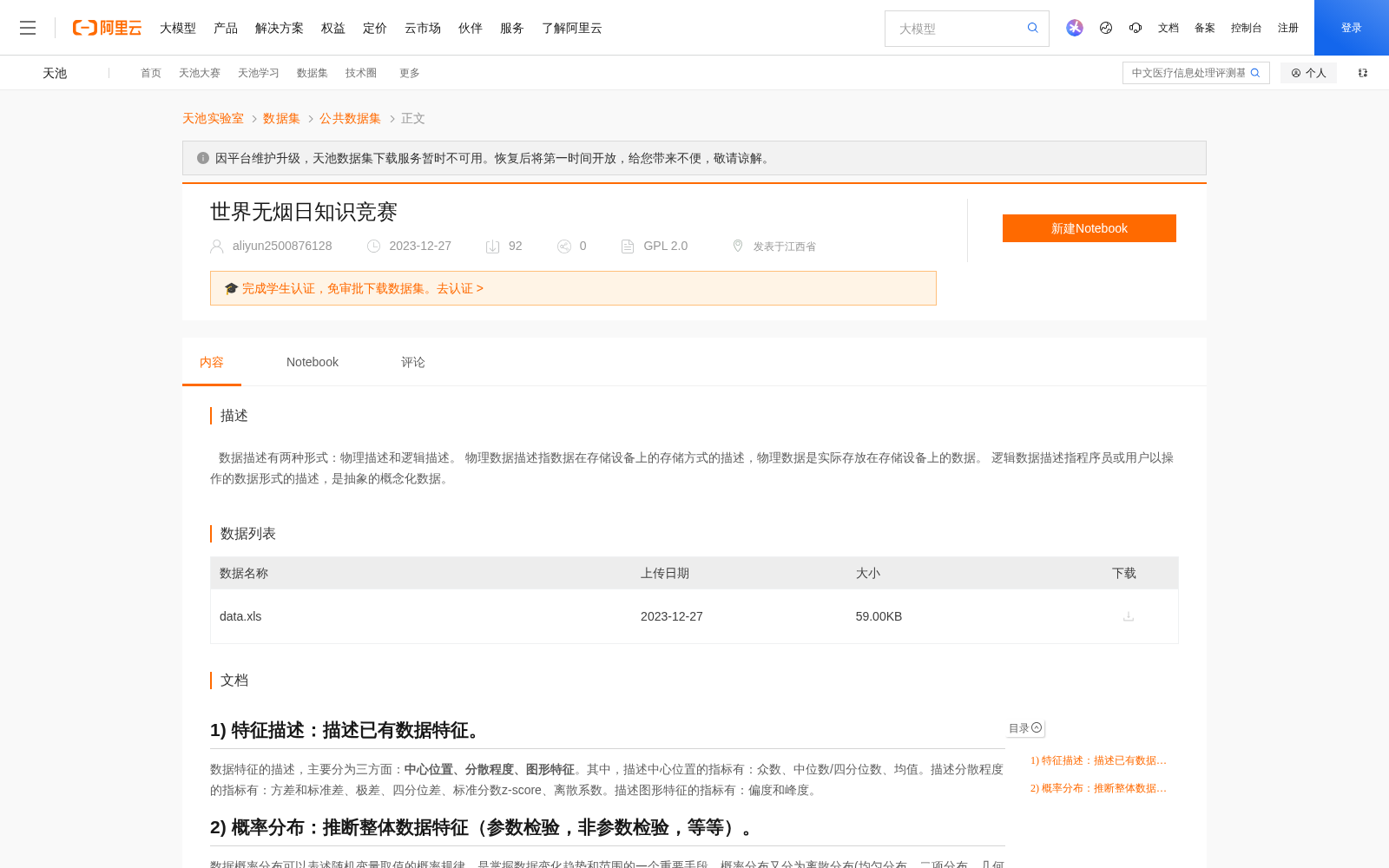This screenshot has height=868, width=1389.
Task: Open the 云市场 menu
Action: click(x=423, y=28)
